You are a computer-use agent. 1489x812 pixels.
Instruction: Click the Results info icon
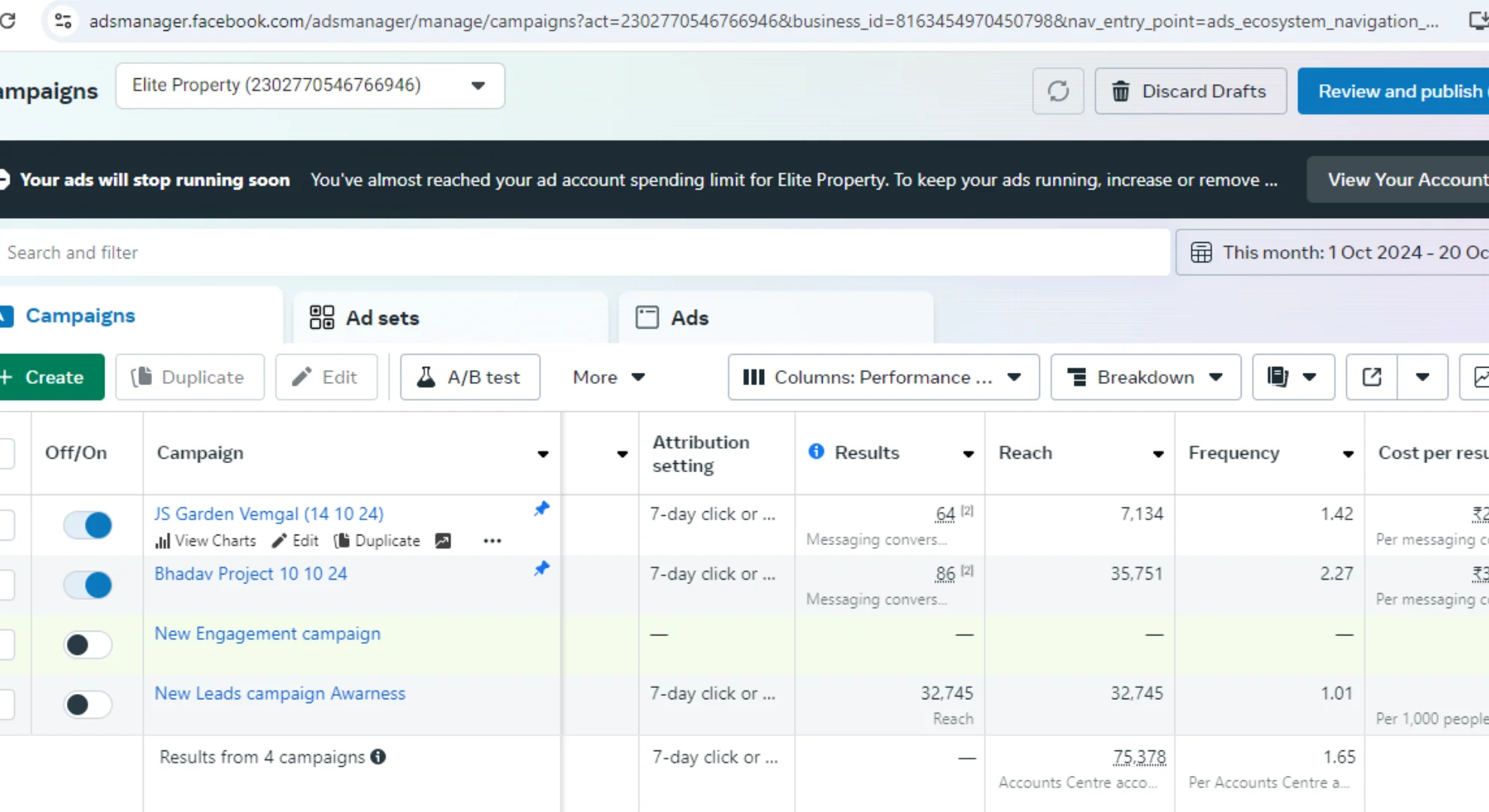(x=816, y=451)
